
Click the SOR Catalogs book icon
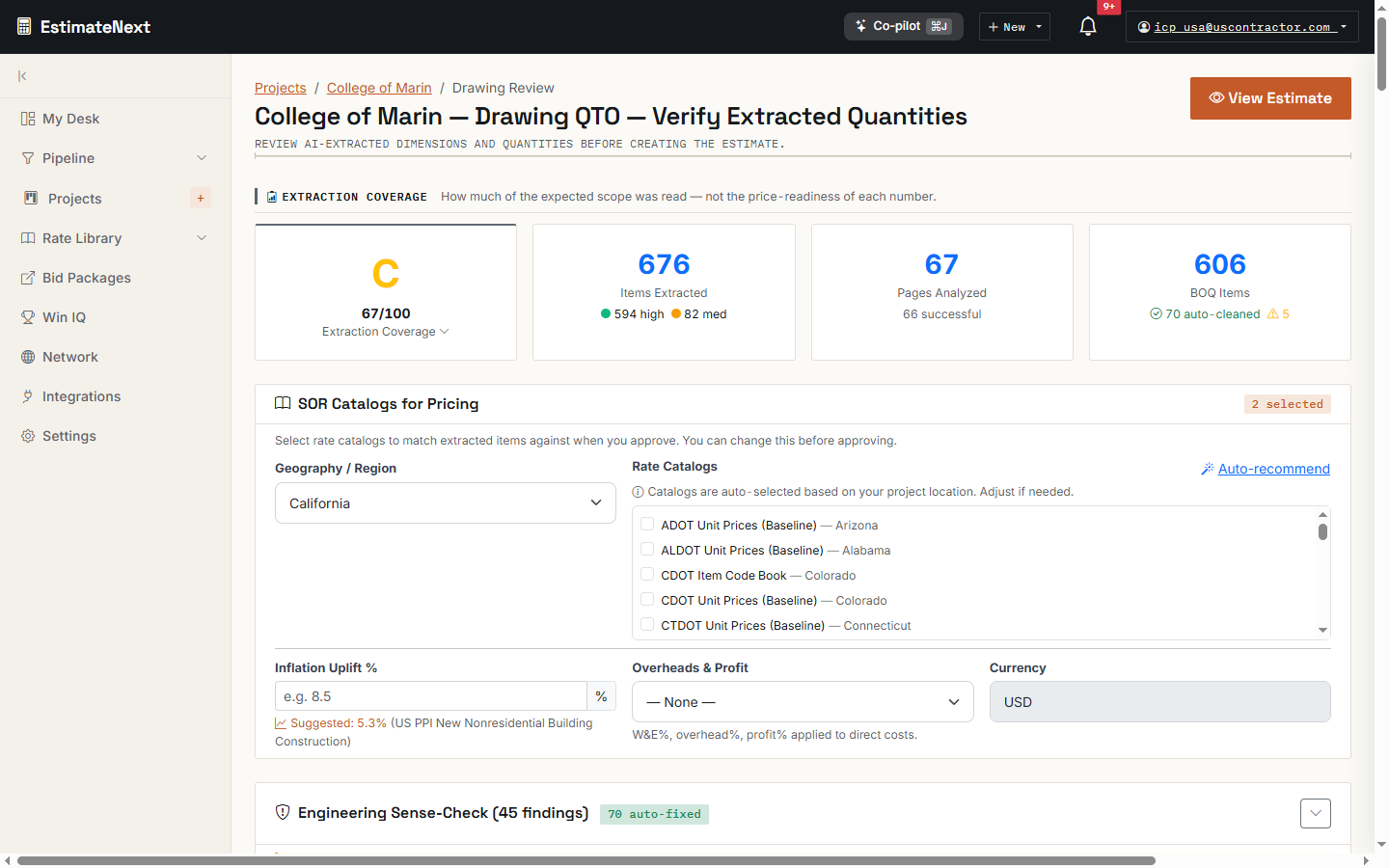click(x=283, y=403)
